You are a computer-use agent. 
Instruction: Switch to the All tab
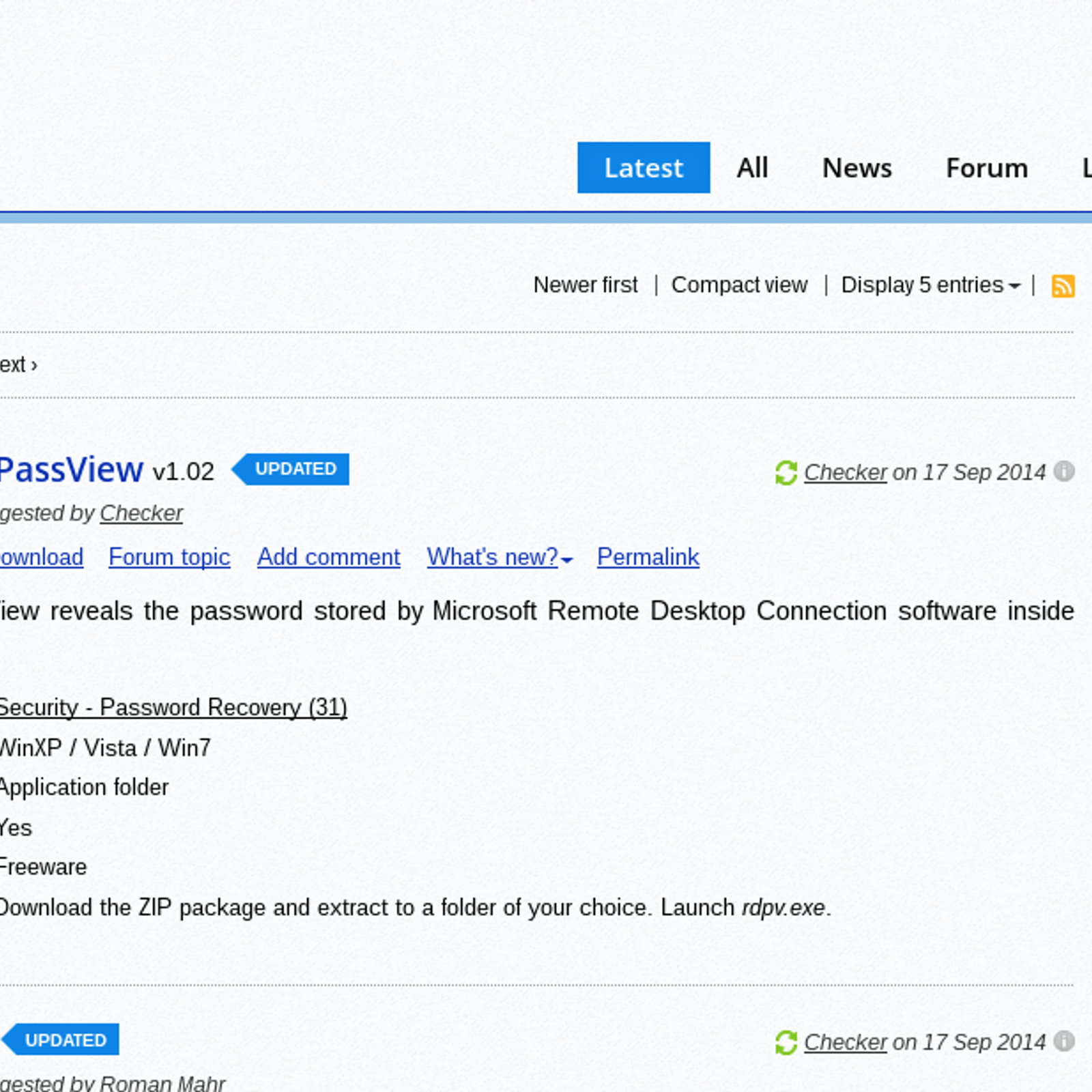(x=752, y=168)
